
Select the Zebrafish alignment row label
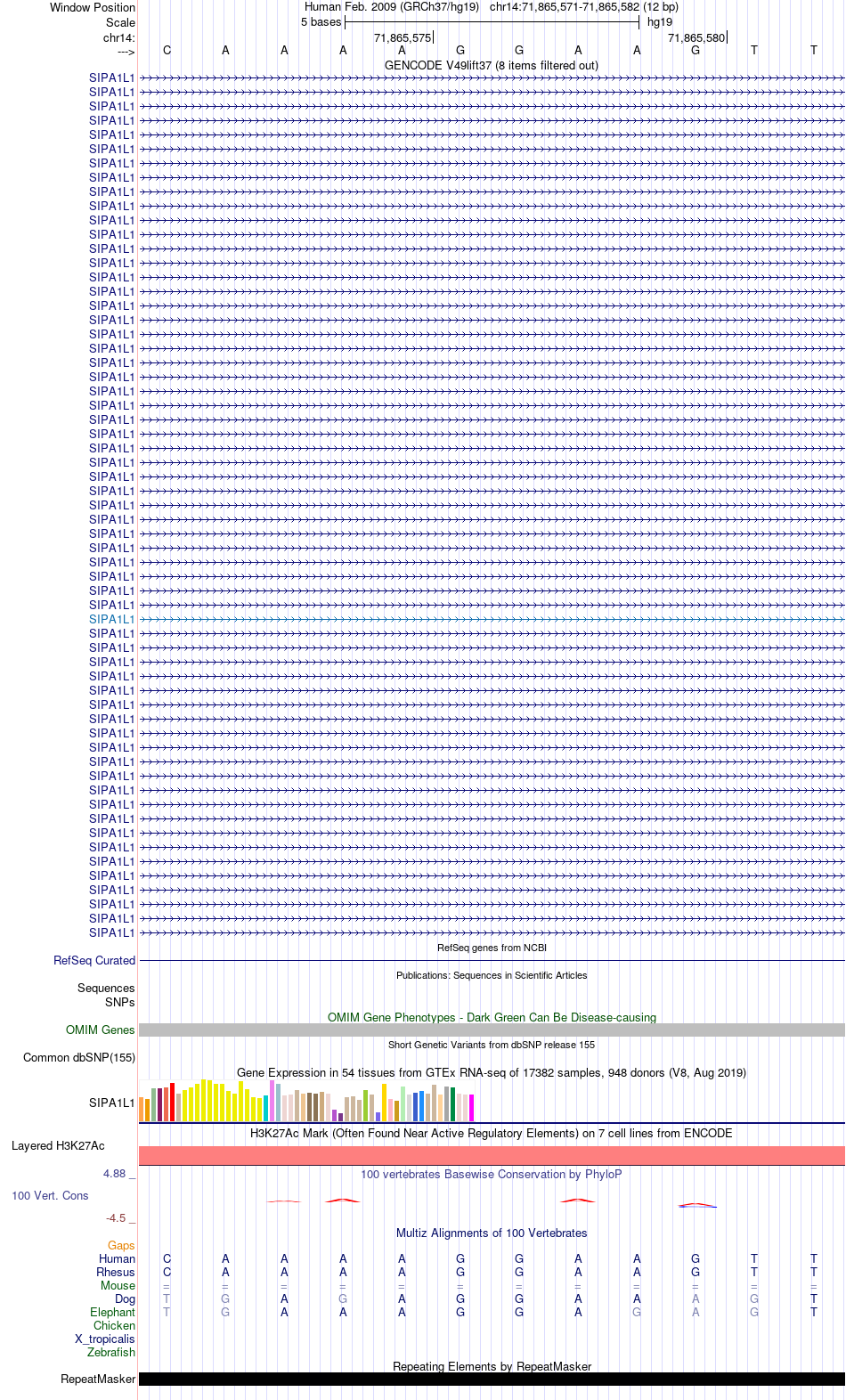click(111, 1352)
